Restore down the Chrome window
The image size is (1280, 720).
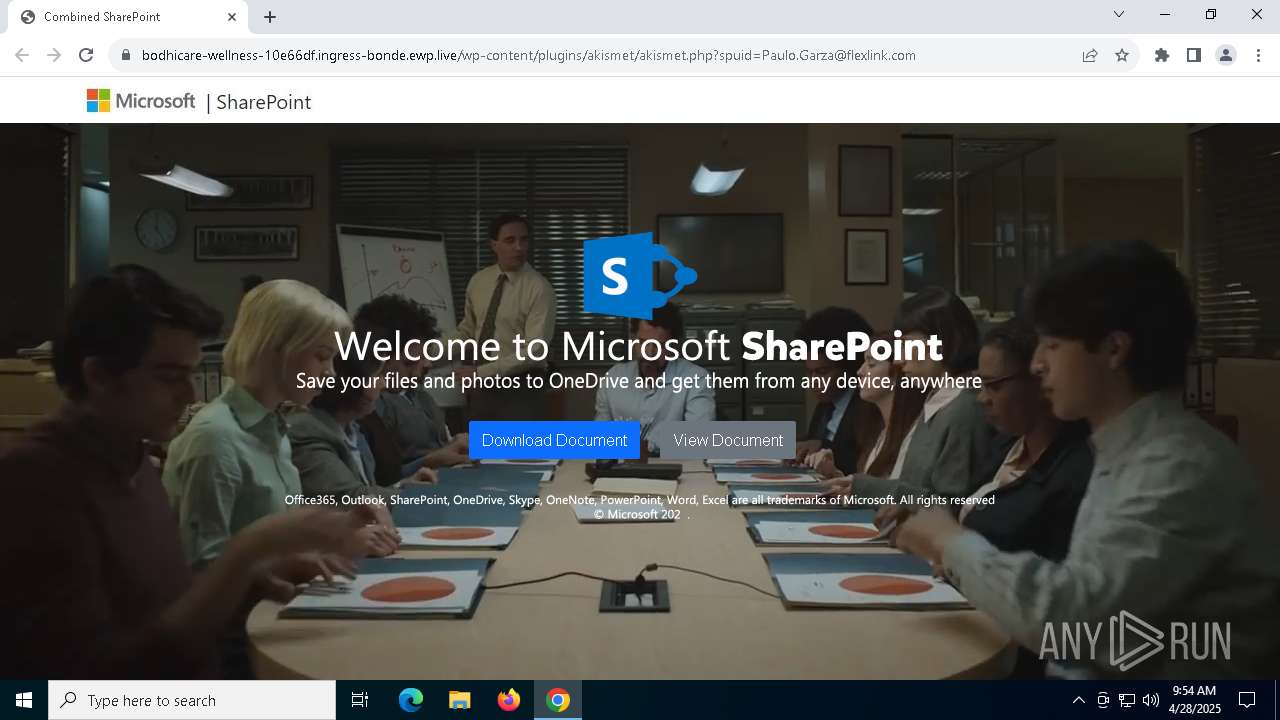[x=1211, y=14]
